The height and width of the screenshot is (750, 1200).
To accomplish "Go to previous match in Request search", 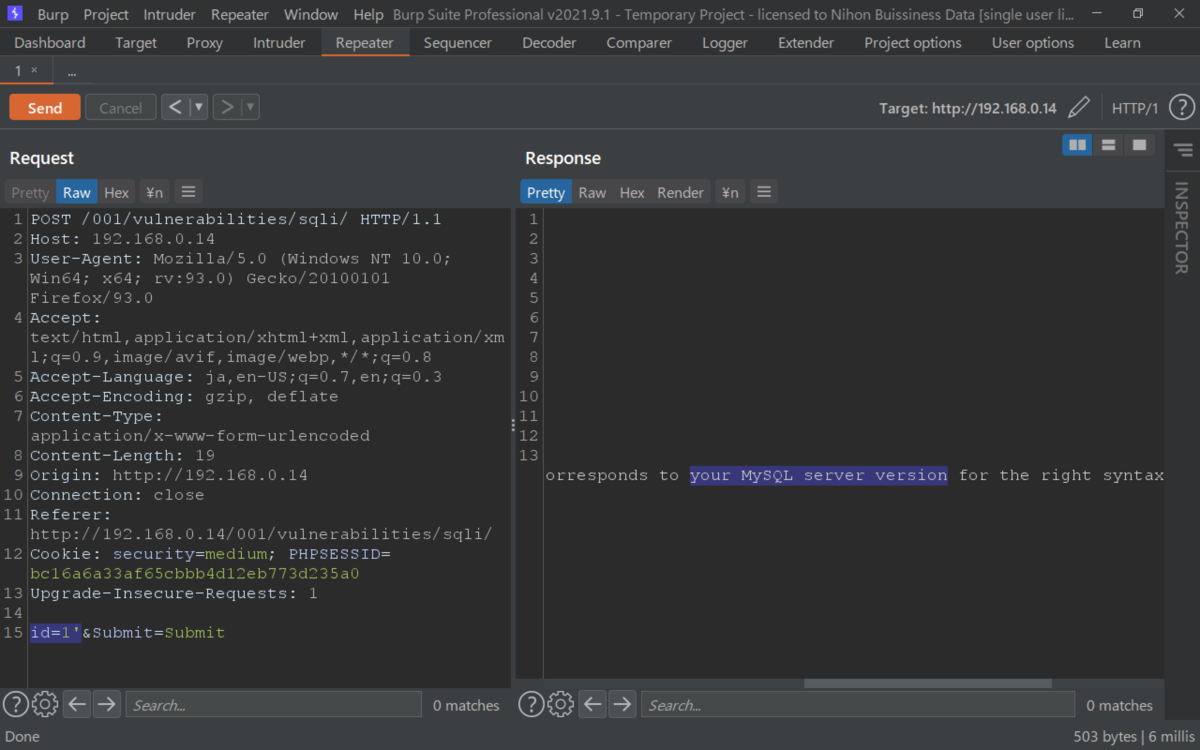I will pos(77,704).
